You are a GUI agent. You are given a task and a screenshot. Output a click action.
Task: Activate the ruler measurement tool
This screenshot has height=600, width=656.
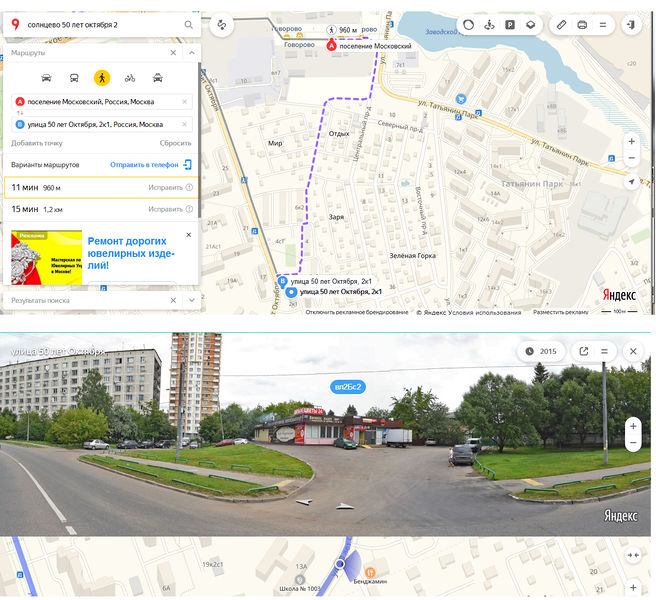tap(561, 24)
